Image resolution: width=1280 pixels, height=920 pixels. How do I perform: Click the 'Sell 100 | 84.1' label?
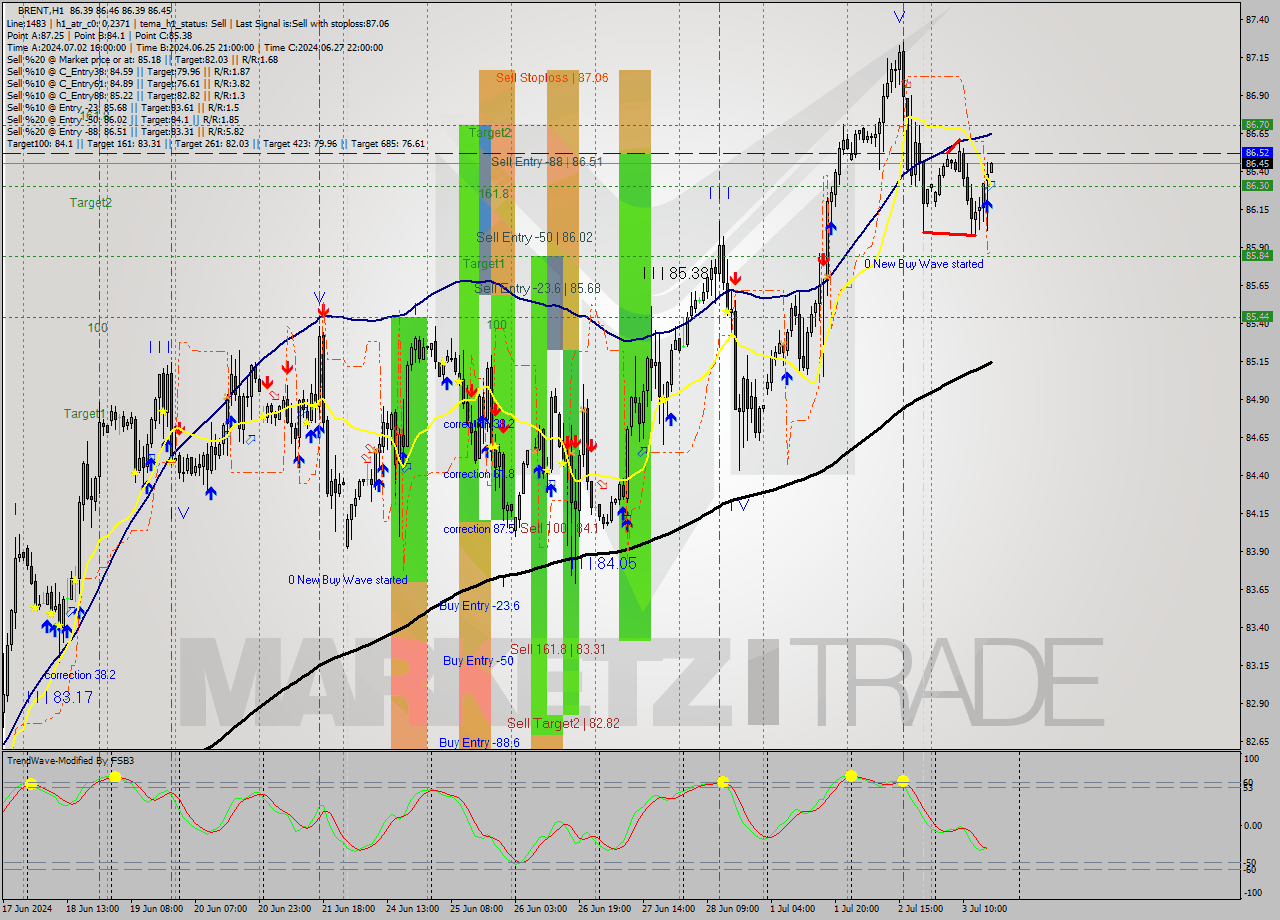559,528
